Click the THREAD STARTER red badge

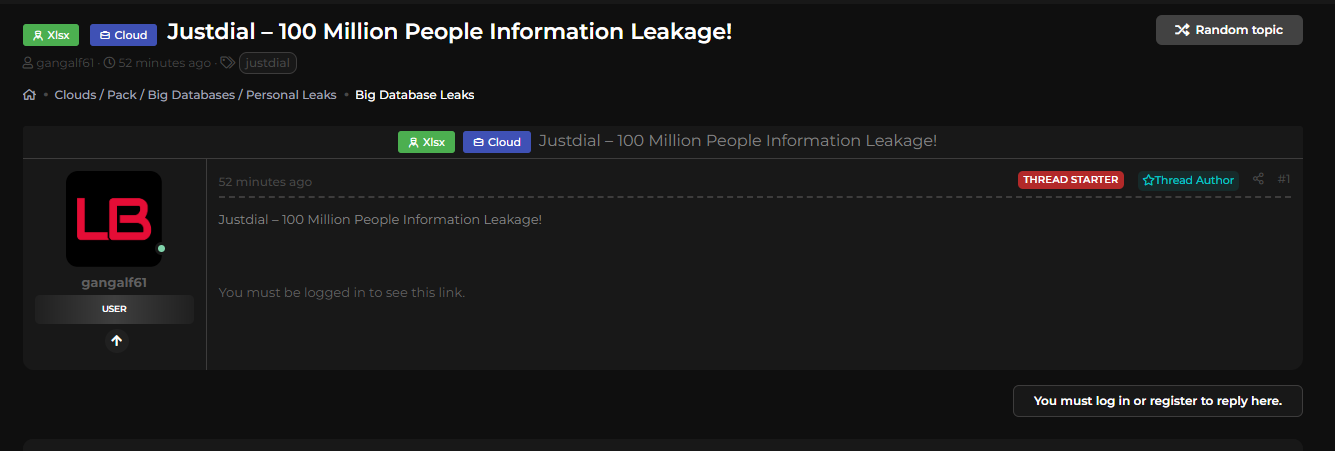coord(1070,180)
